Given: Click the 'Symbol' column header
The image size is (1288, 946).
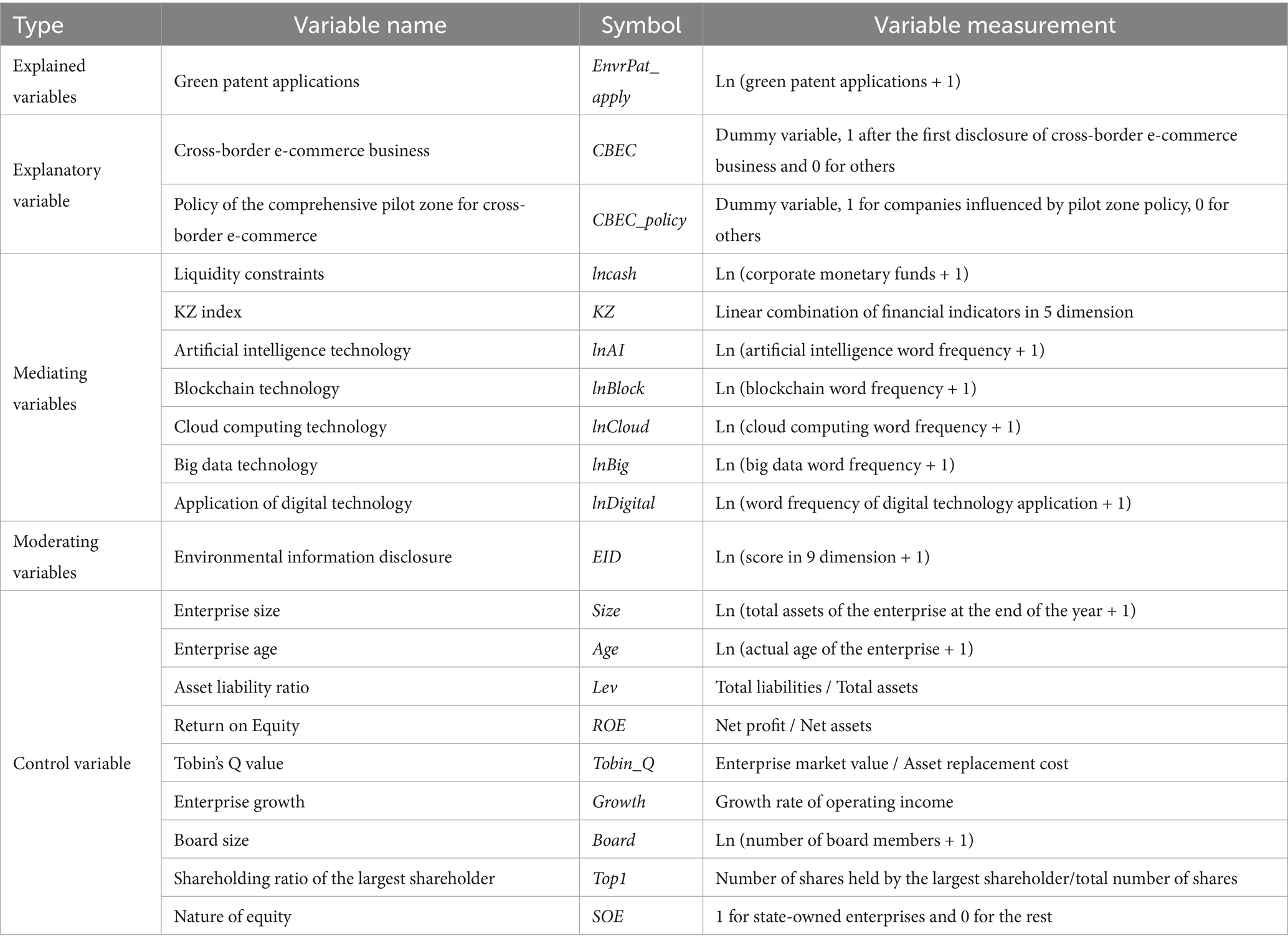Looking at the screenshot, I should 641,25.
